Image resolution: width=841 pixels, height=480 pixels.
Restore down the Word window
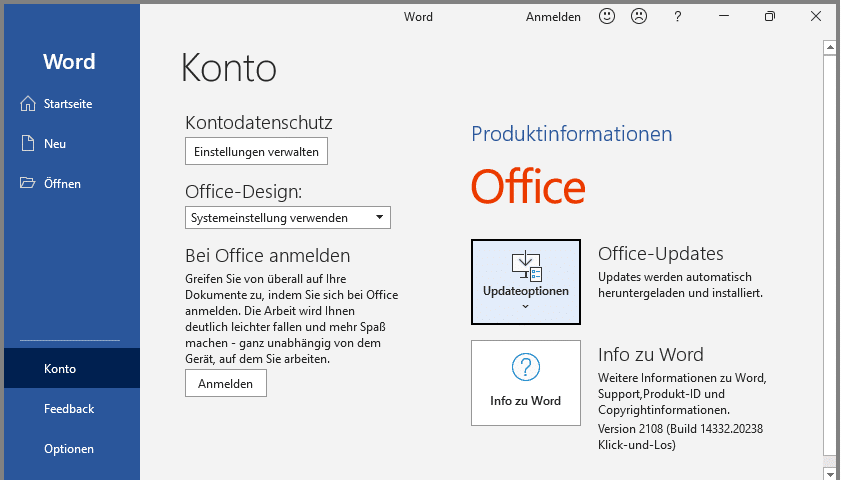(769, 16)
